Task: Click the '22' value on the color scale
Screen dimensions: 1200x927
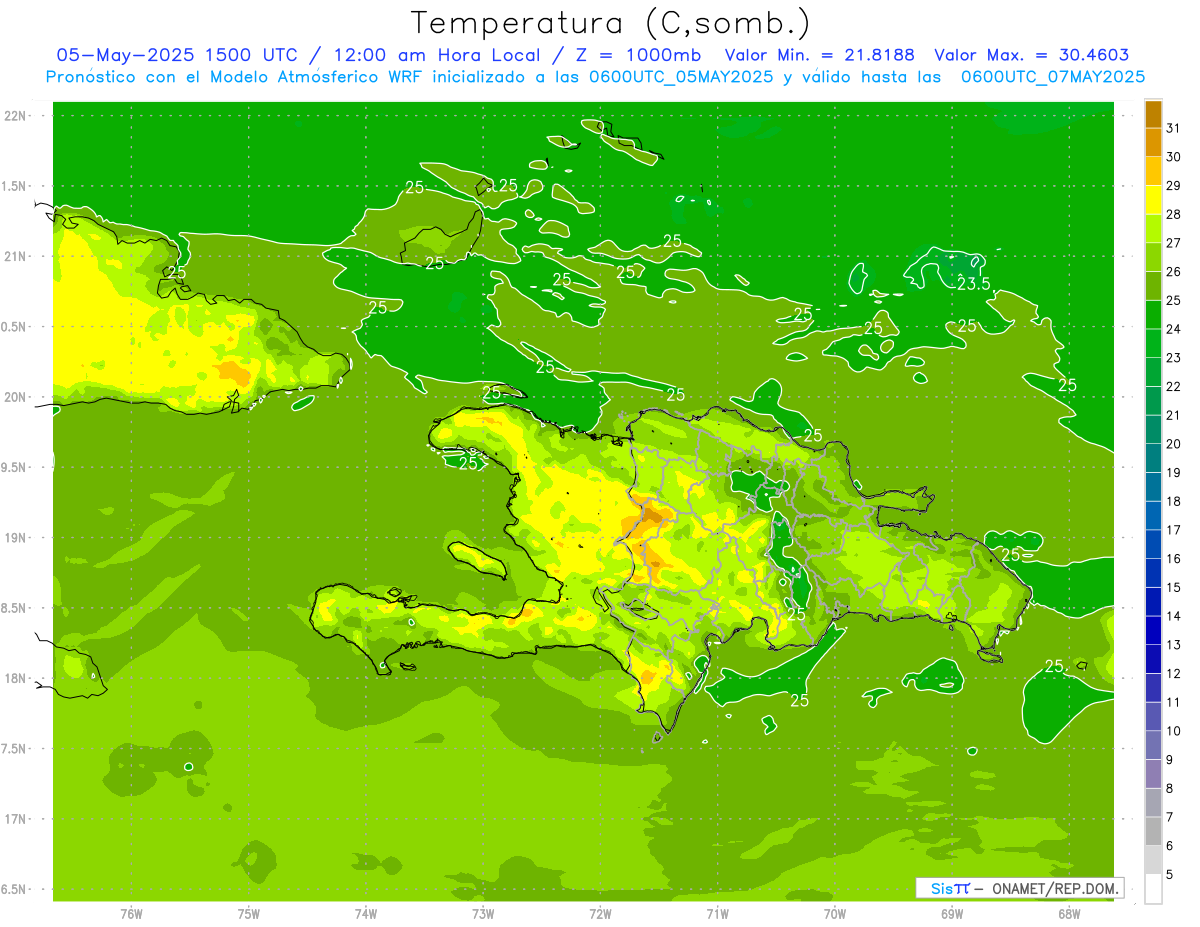Action: pos(1174,386)
